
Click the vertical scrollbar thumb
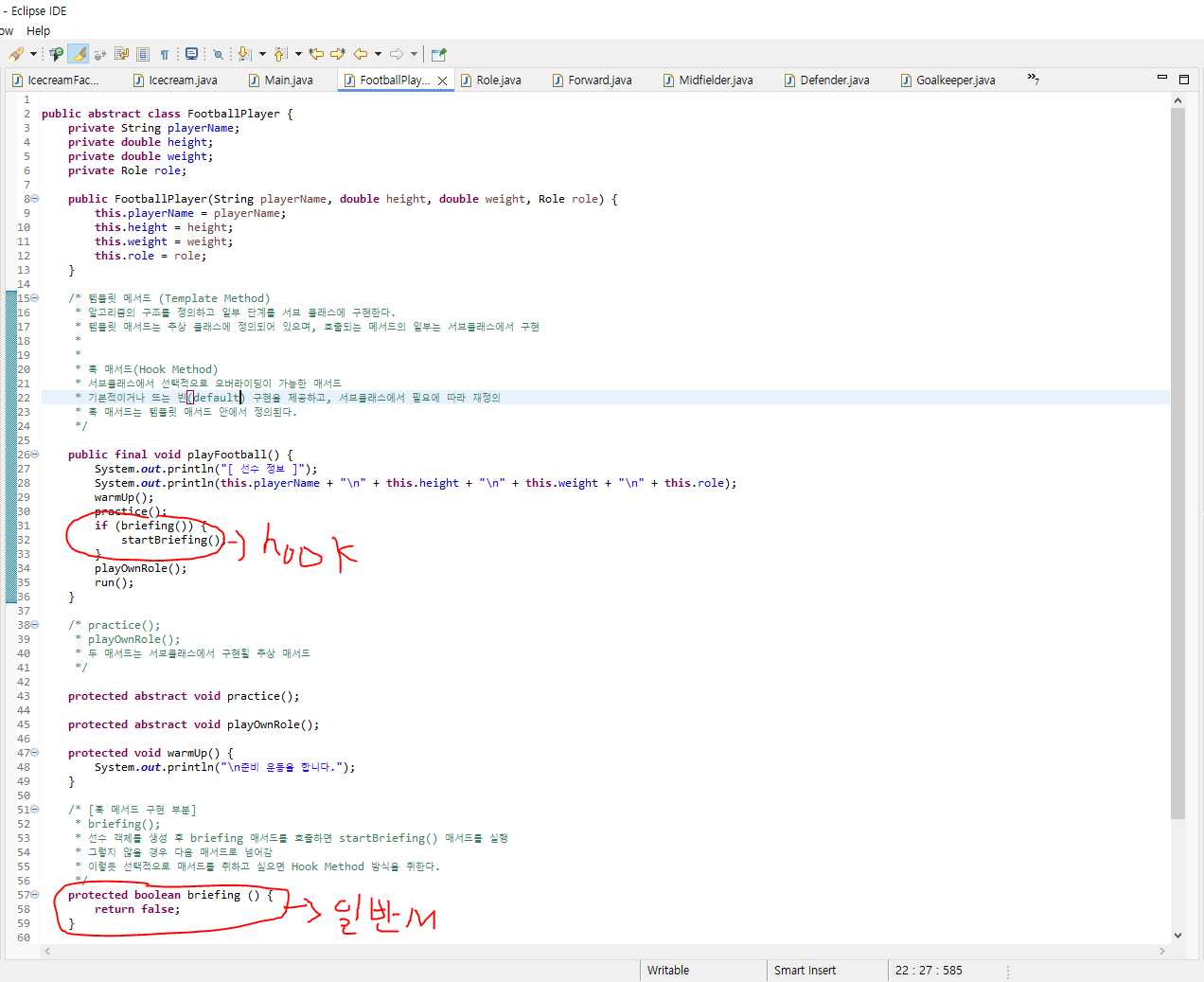click(1177, 463)
